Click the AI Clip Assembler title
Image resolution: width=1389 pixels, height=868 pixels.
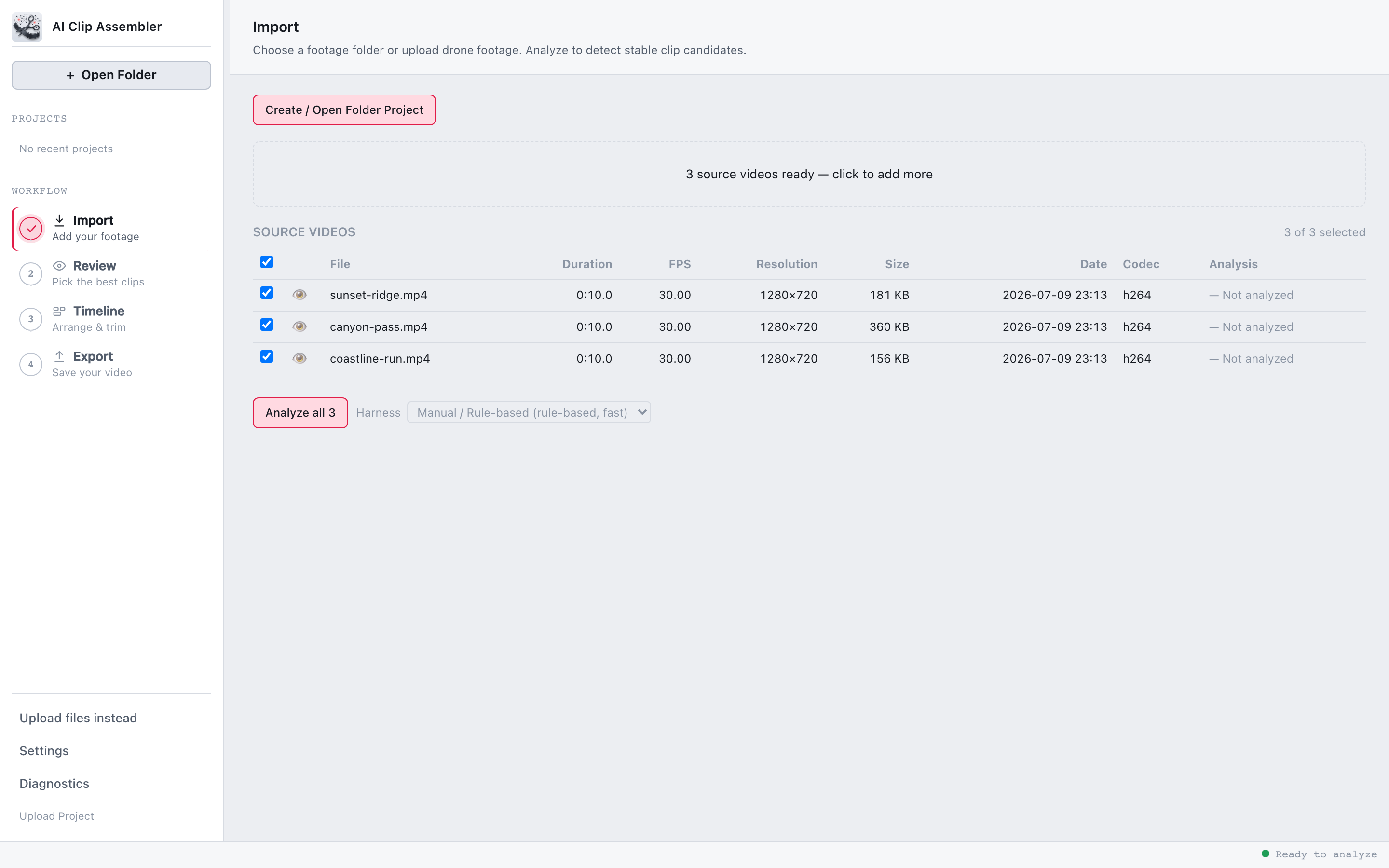pos(107,27)
